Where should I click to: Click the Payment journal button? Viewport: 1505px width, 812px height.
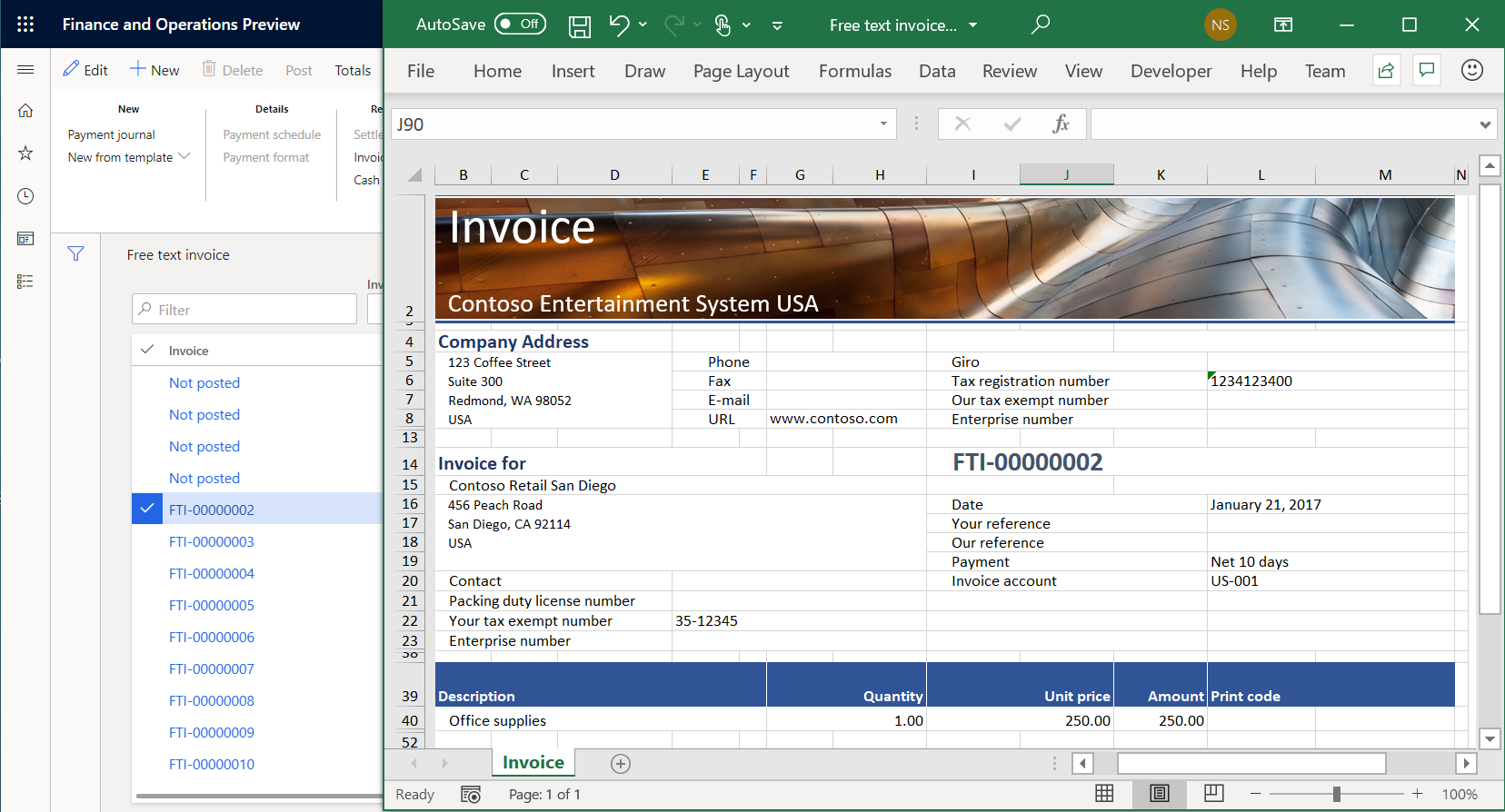click(111, 134)
